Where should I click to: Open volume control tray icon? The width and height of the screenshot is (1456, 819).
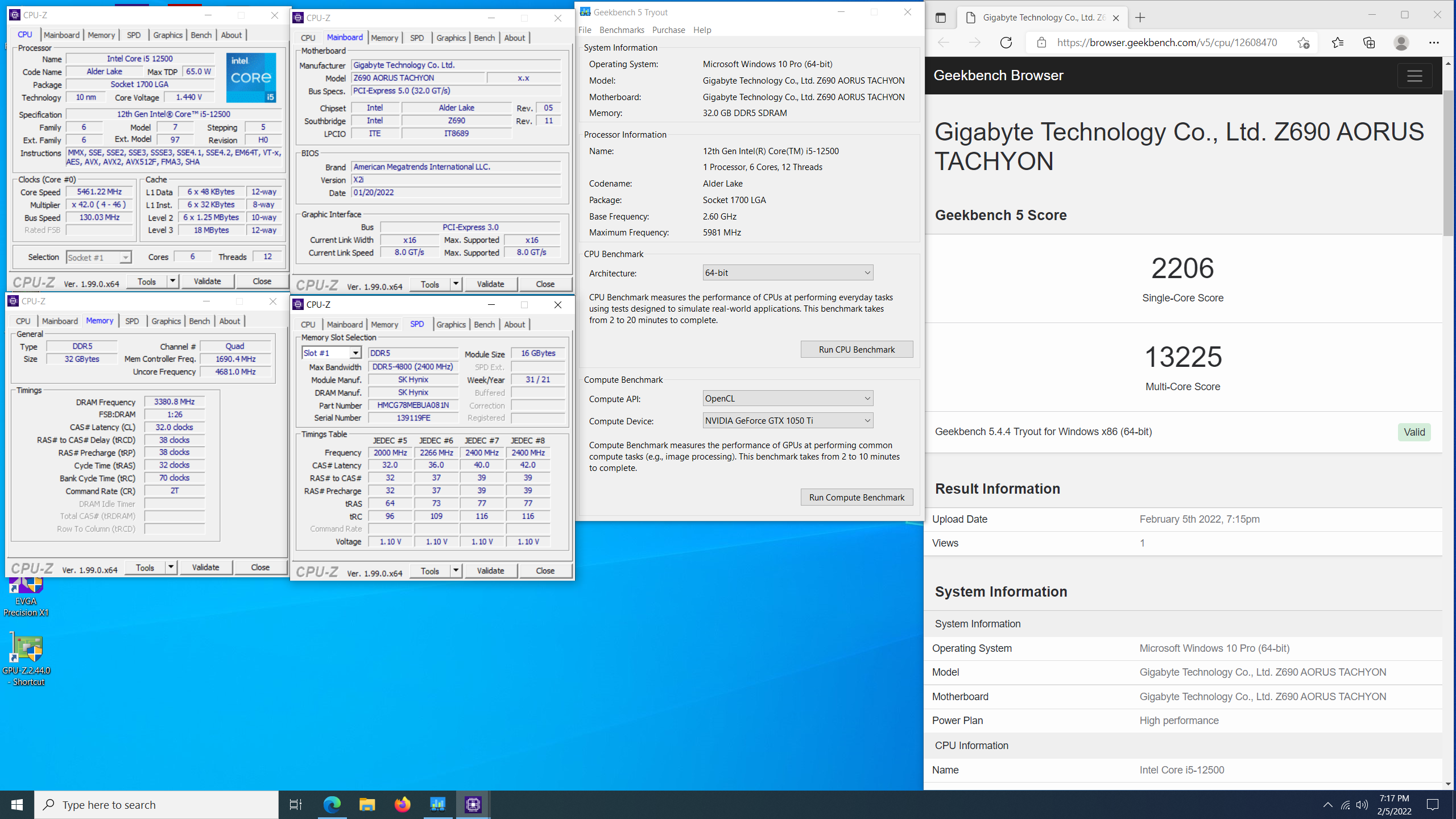point(1362,804)
